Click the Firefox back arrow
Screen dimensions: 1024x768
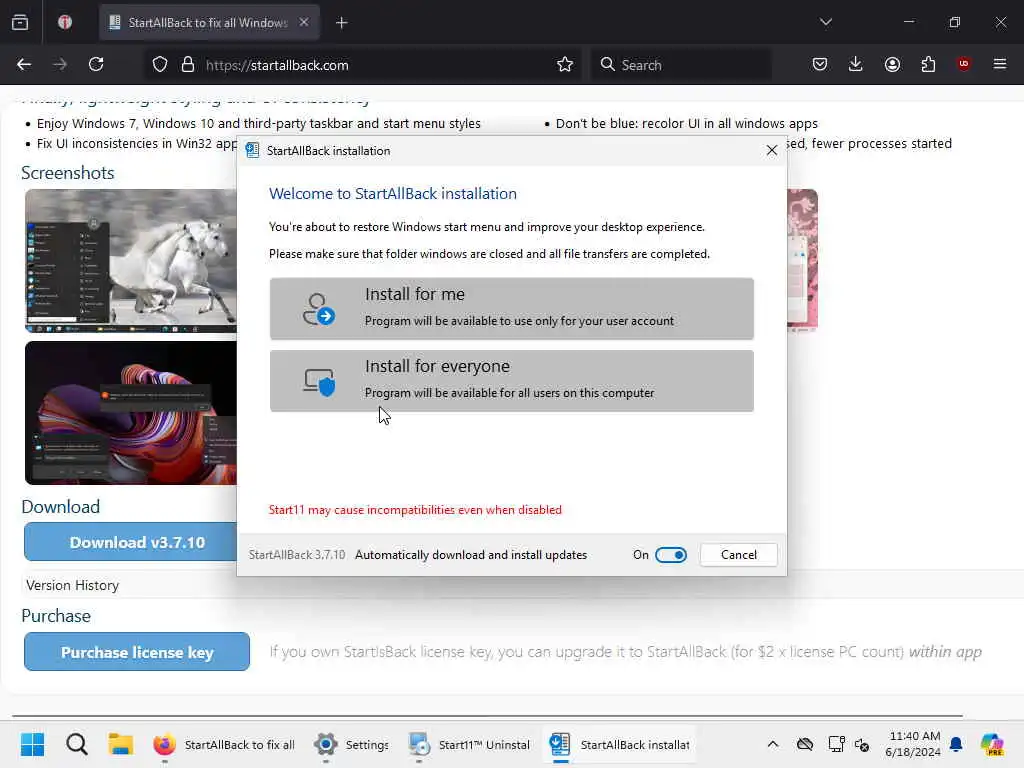point(24,64)
